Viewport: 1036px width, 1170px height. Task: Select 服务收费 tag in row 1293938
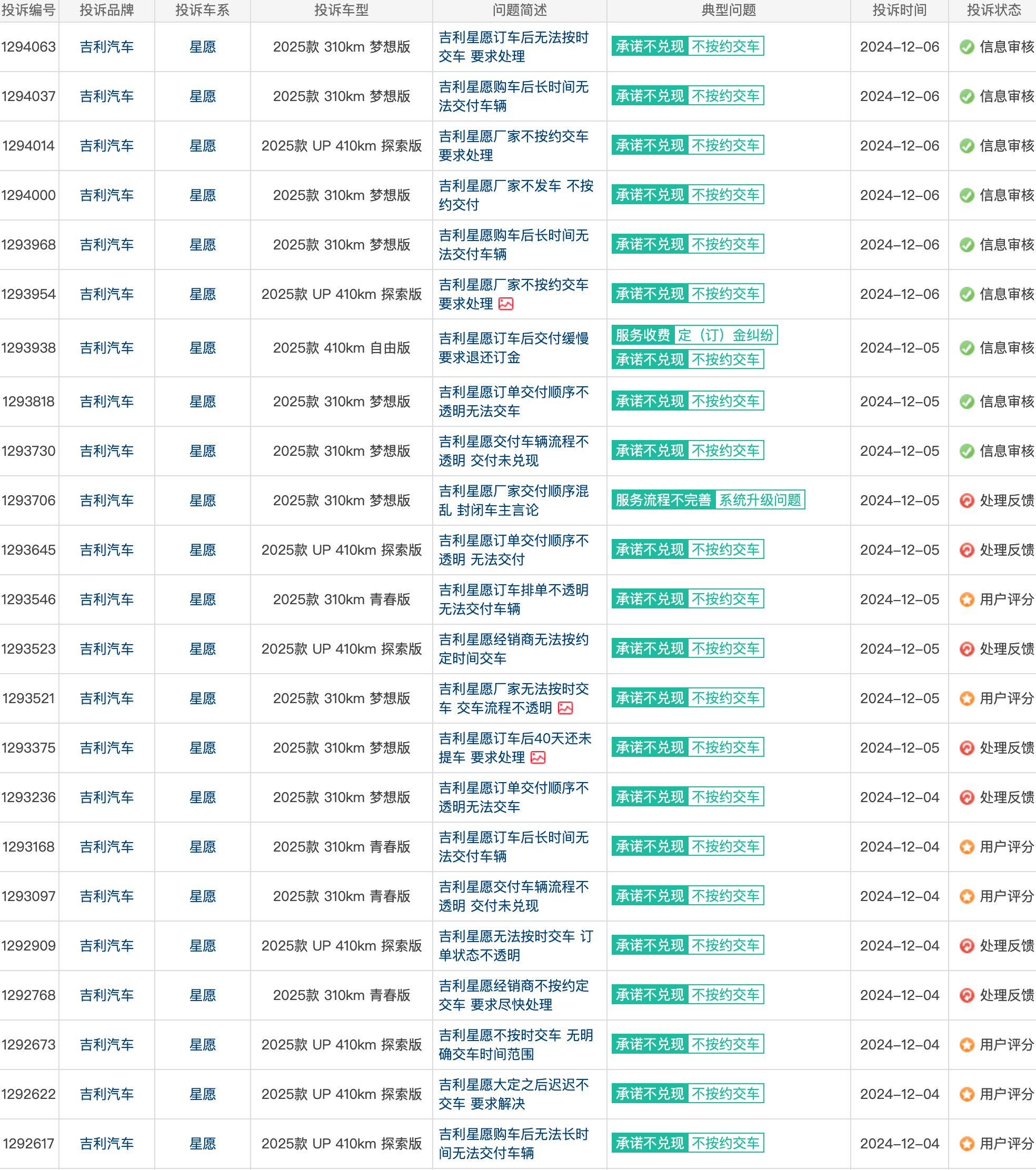[643, 335]
